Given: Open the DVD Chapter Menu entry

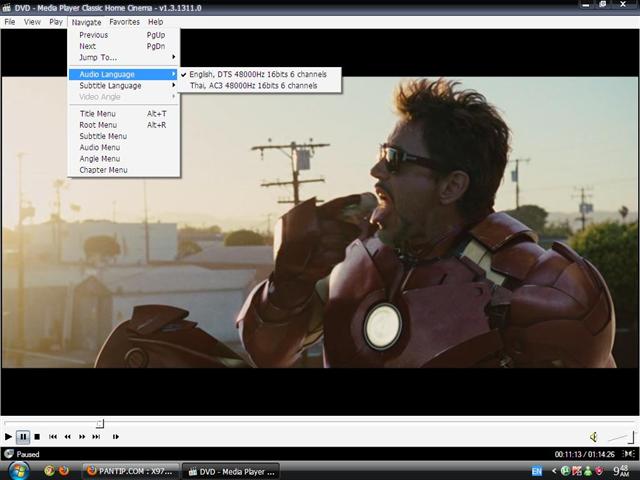Looking at the screenshot, I should click(x=124, y=170).
